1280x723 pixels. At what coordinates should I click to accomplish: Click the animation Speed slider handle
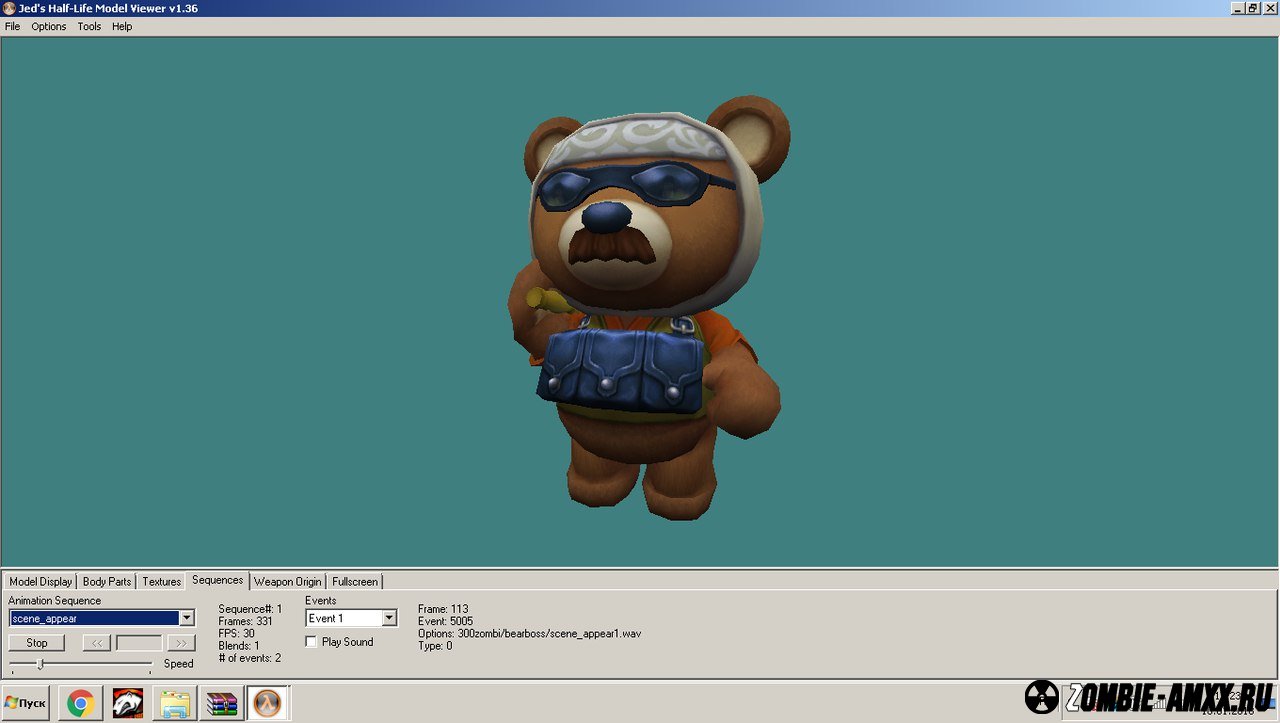point(41,664)
